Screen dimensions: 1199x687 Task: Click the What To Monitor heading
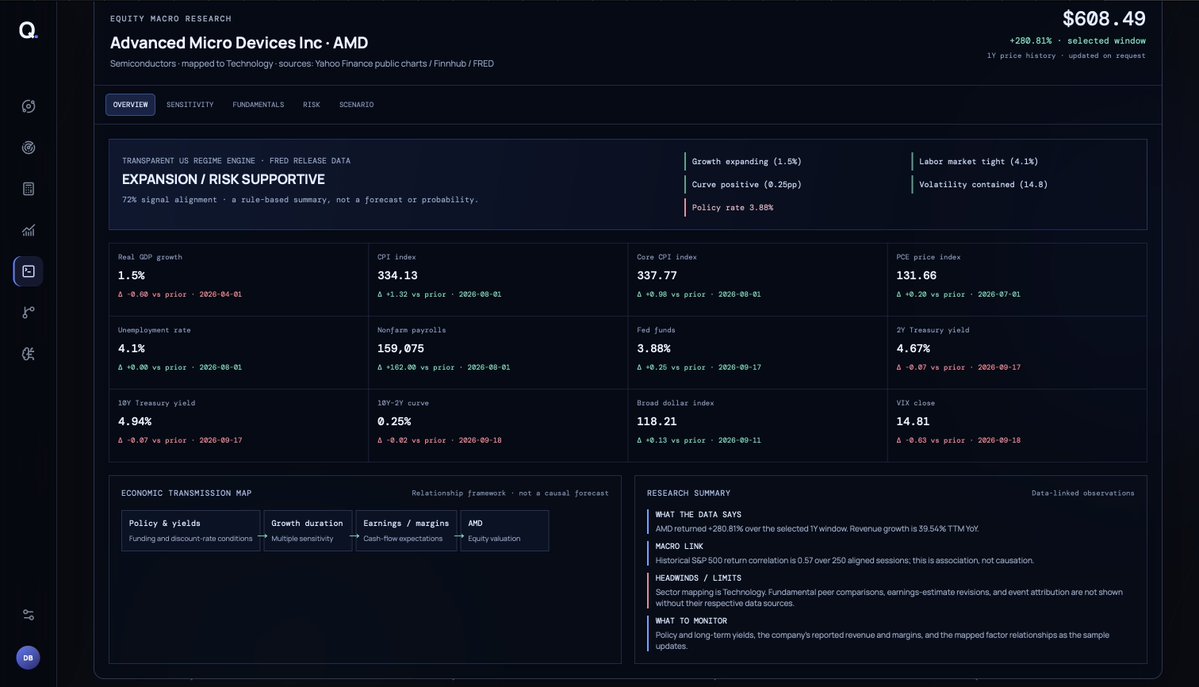pyautogui.click(x=691, y=621)
